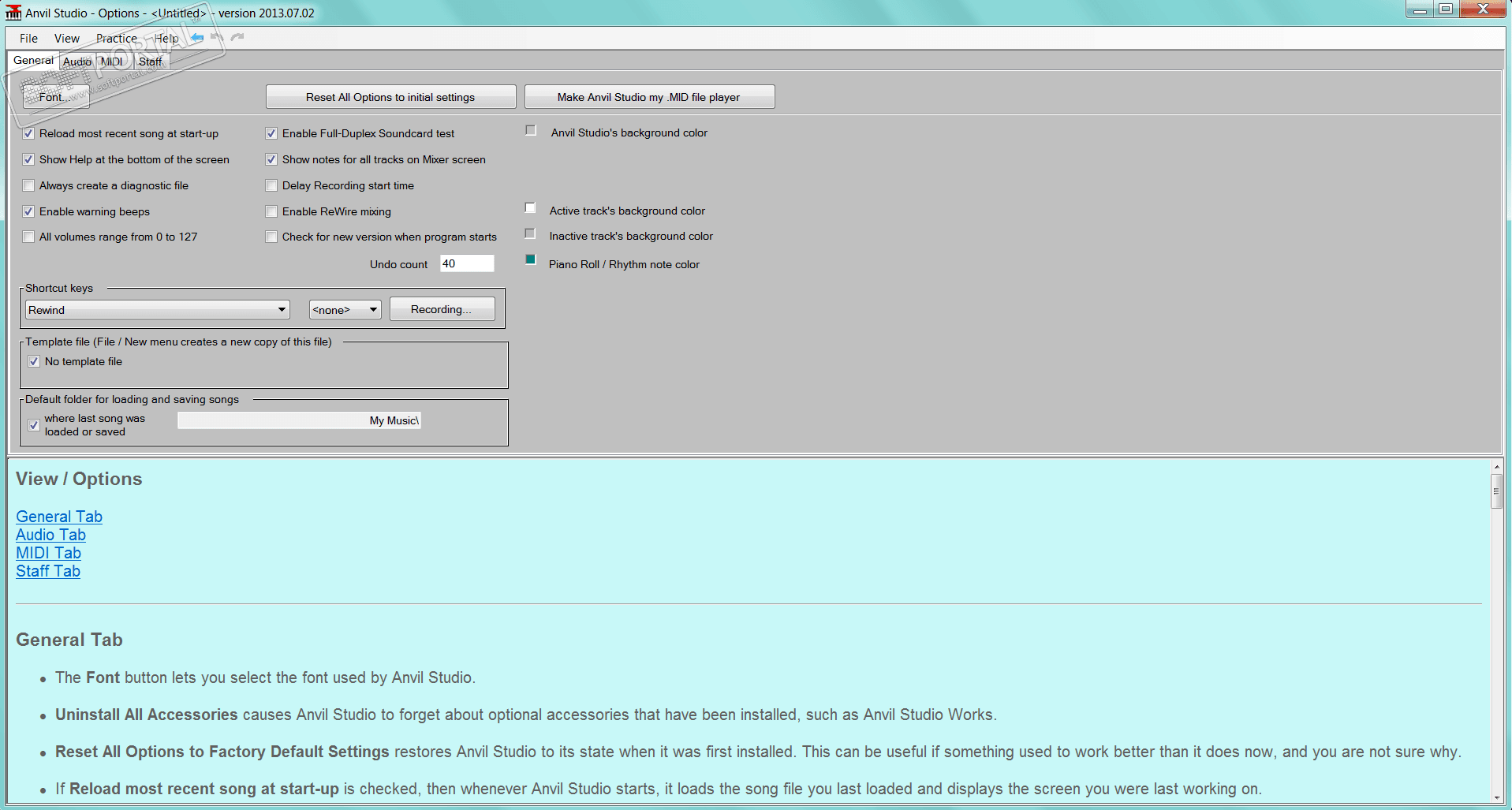Check for new version when program starts
1512x810 pixels.
click(271, 237)
